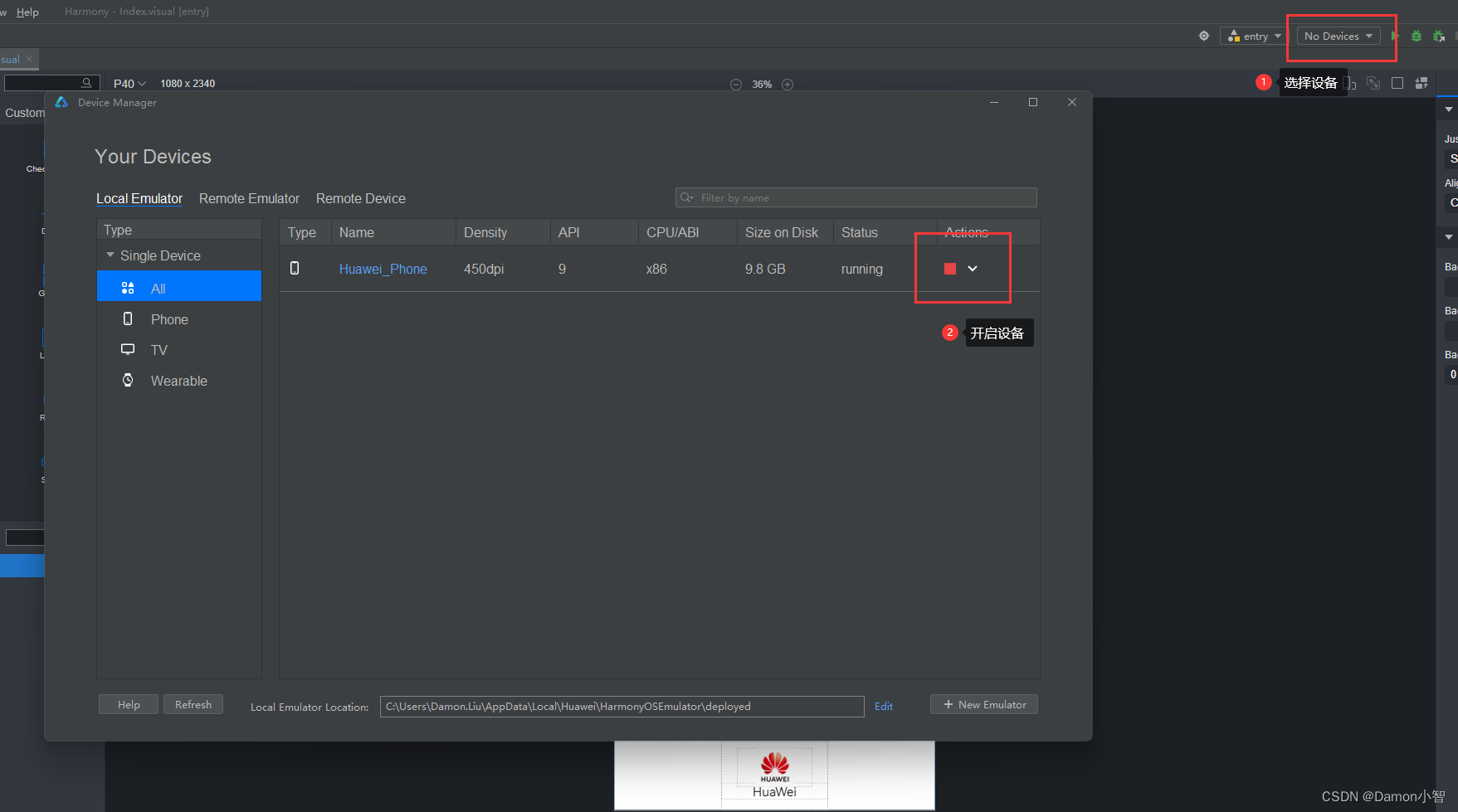
Task: Click the Refresh button
Action: [x=193, y=704]
